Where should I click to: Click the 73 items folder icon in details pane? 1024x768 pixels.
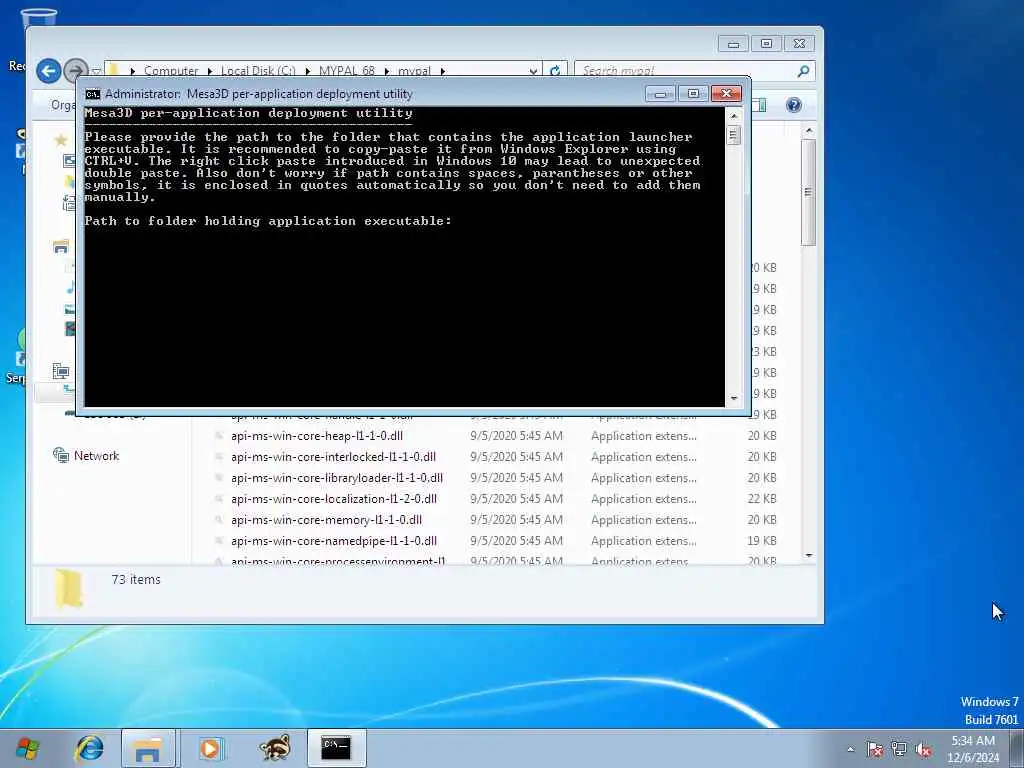(x=69, y=588)
